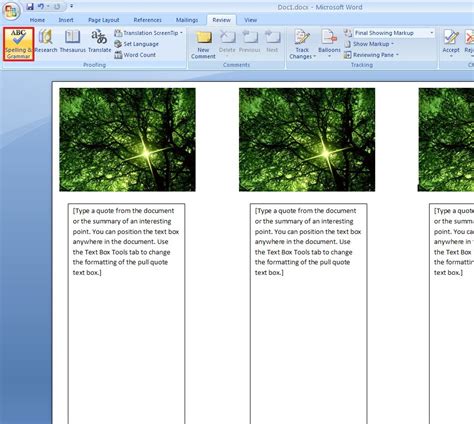
Task: Click the Display for Review page icon
Action: [348, 33]
